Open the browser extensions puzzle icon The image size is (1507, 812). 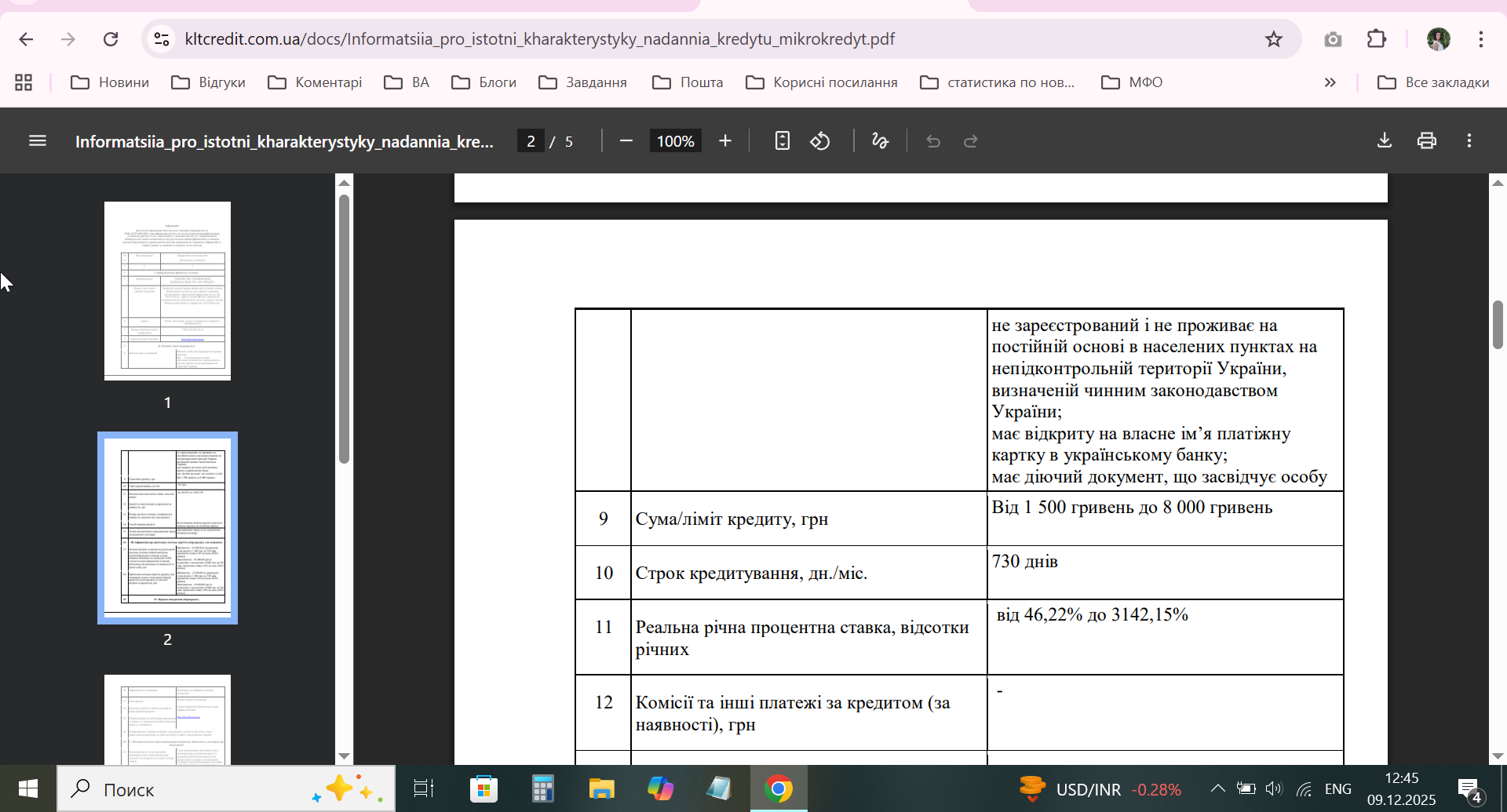1377,39
